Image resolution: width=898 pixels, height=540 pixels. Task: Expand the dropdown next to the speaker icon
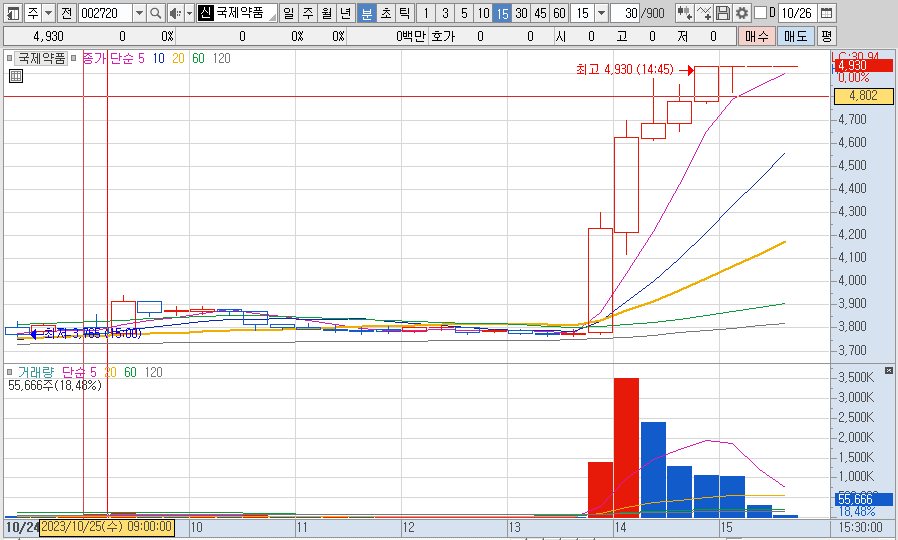pos(190,13)
